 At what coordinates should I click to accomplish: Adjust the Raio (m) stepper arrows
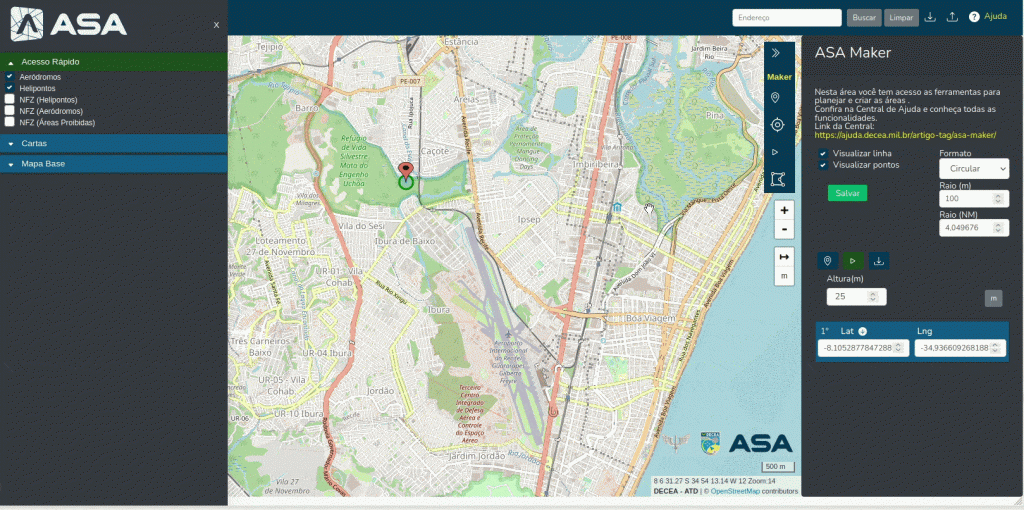tap(998, 199)
